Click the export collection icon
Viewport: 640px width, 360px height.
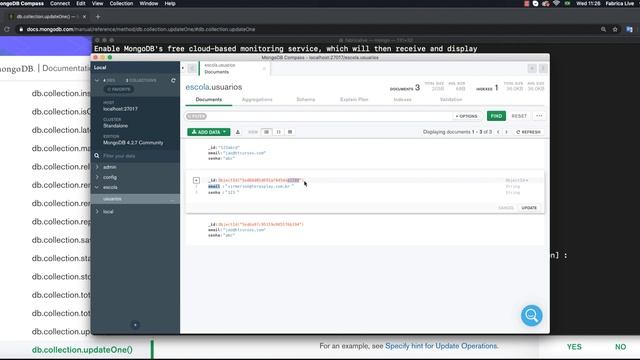pos(238,132)
